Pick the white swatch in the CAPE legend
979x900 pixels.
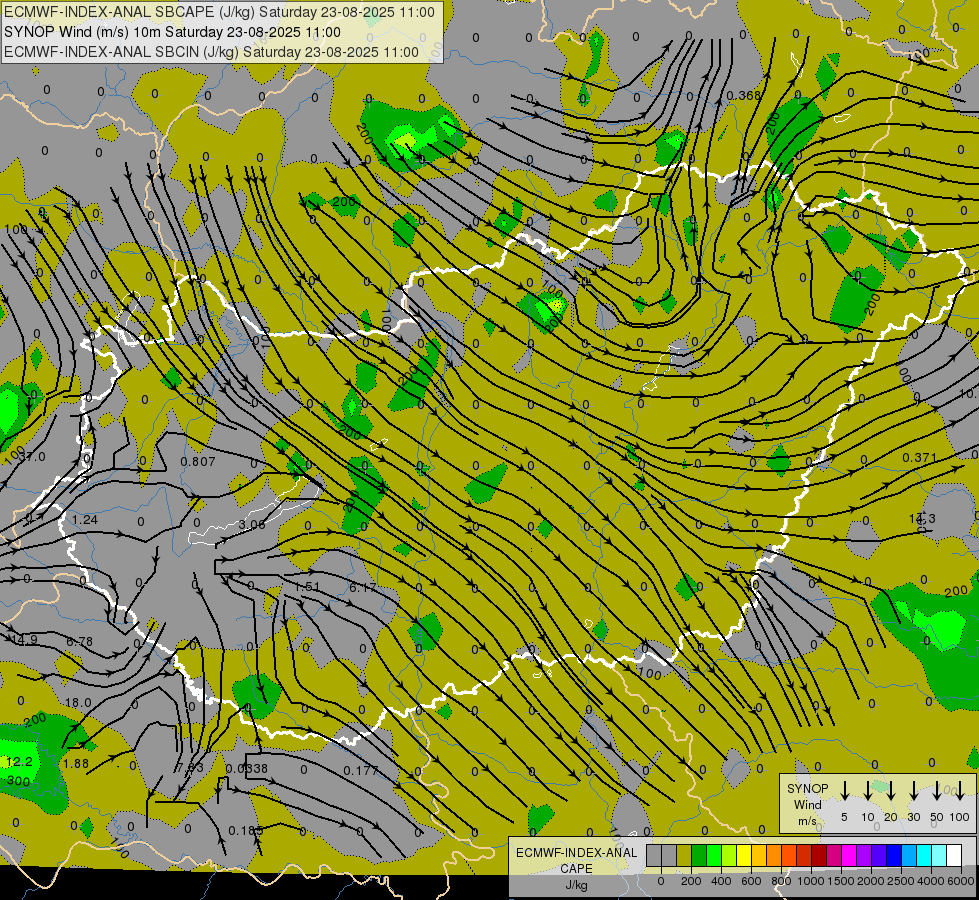pyautogui.click(x=954, y=855)
